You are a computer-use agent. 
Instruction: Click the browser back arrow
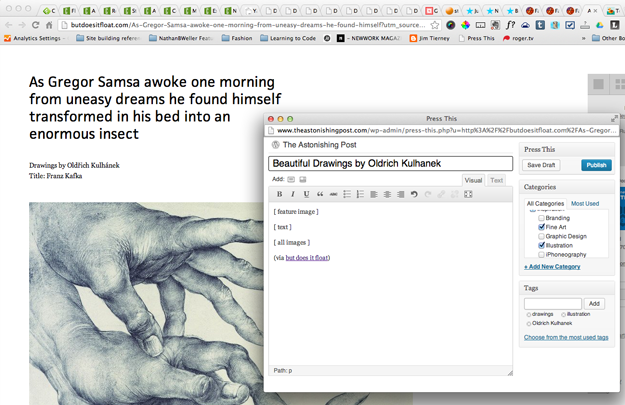(8, 25)
